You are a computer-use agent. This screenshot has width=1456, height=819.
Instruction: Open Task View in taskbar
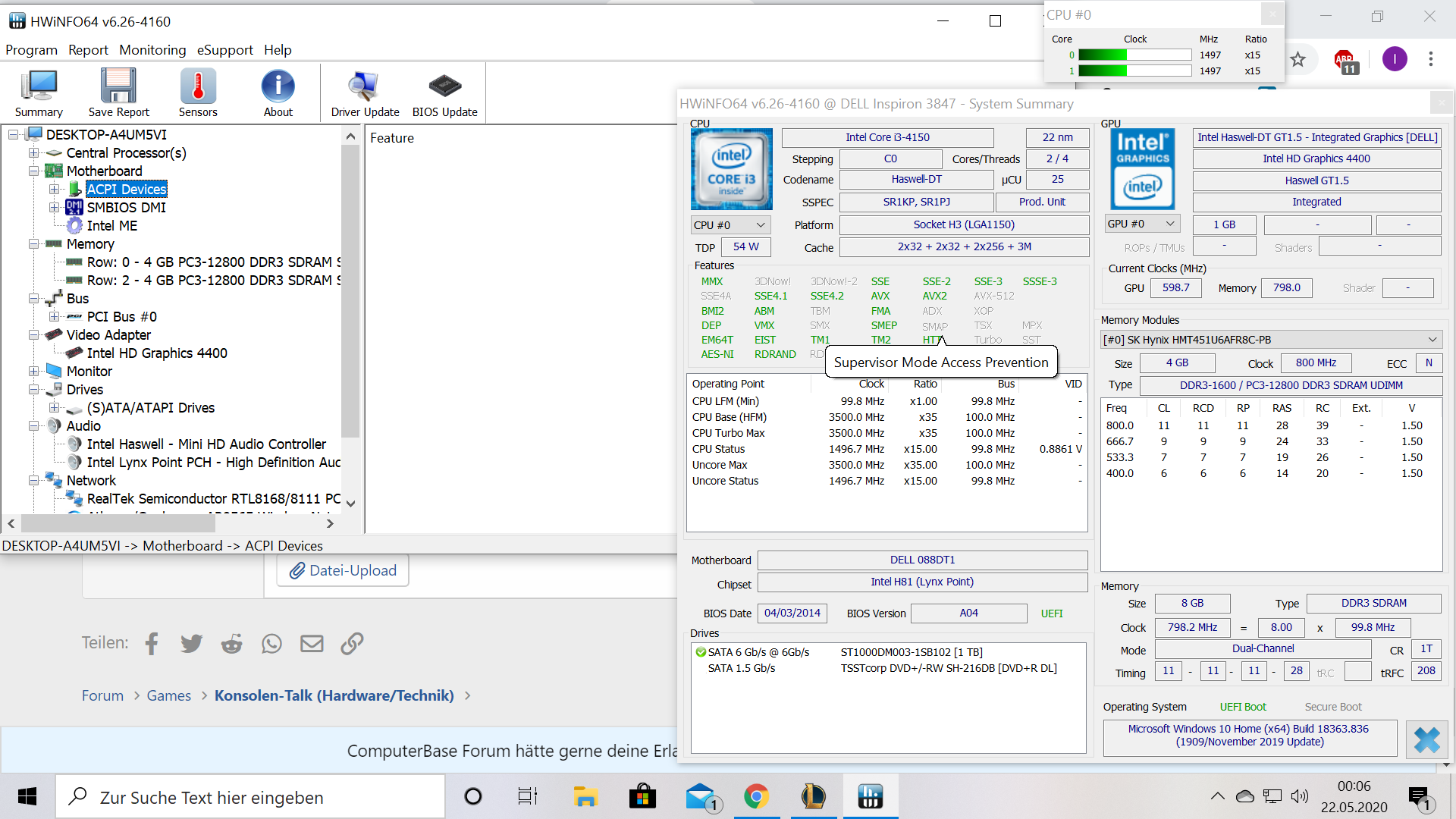(528, 796)
